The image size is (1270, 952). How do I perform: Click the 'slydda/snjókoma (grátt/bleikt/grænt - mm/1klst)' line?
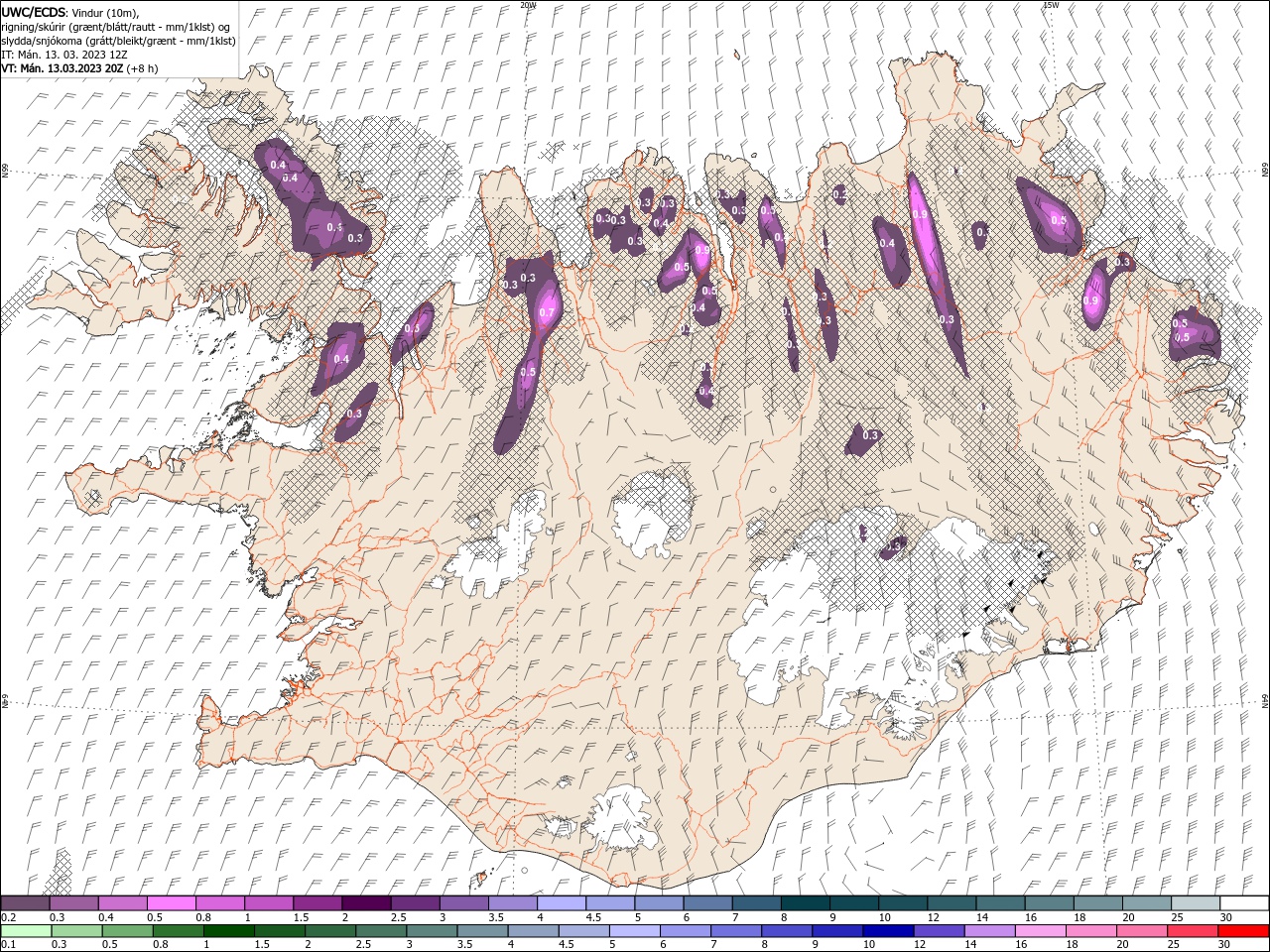[x=118, y=41]
